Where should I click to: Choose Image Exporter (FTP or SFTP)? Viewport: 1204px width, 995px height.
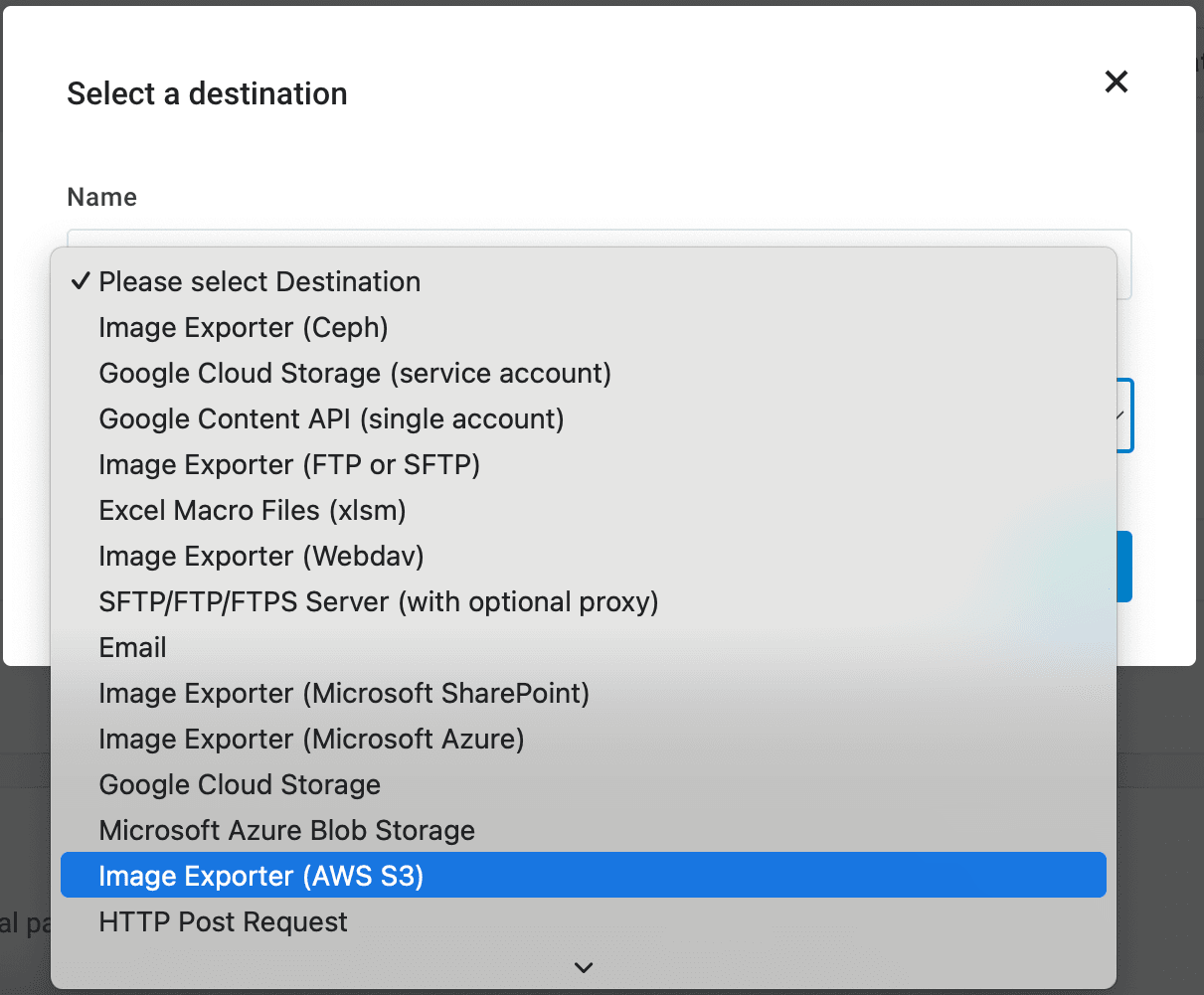coord(289,465)
